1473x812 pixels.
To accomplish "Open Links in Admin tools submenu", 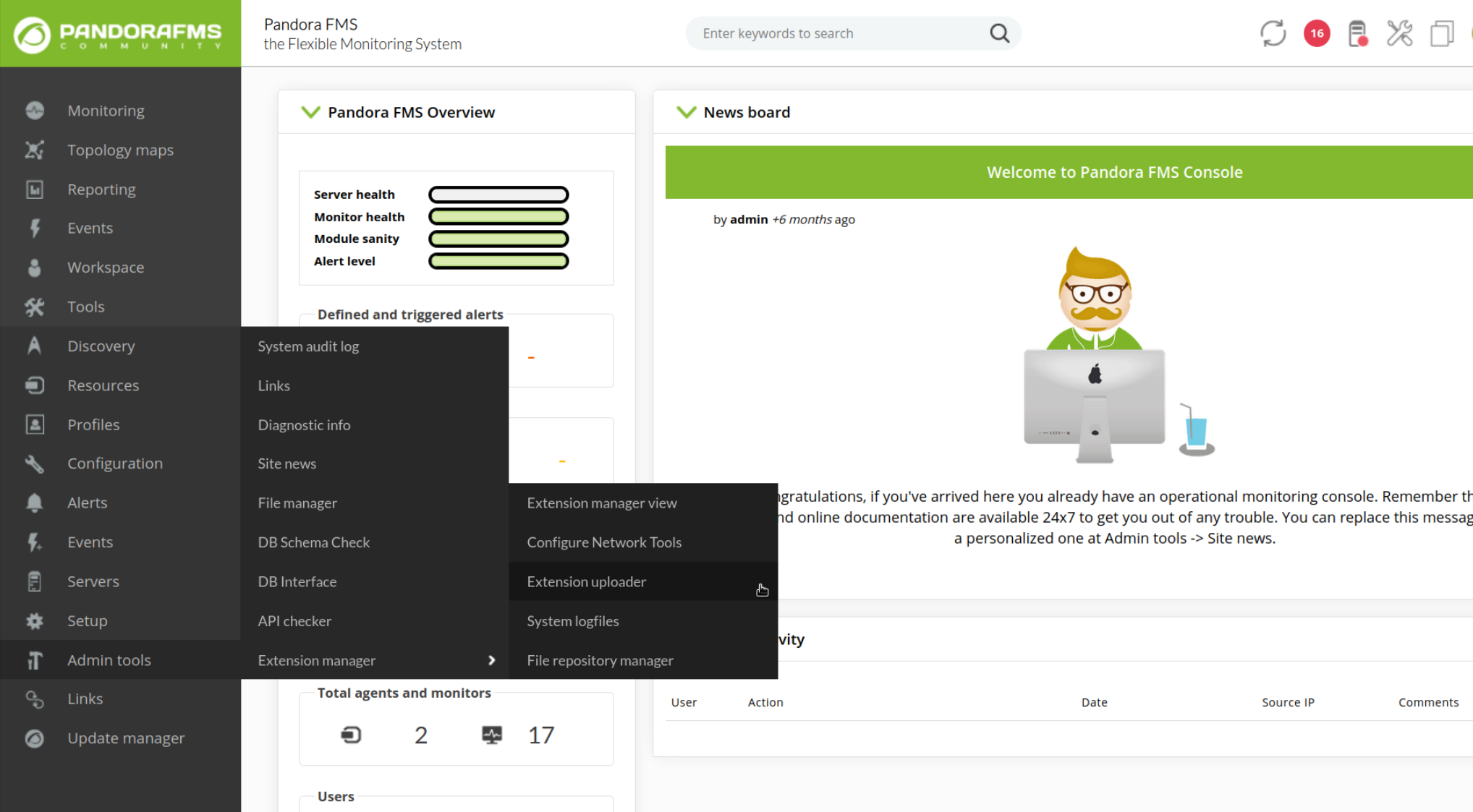I will (273, 385).
